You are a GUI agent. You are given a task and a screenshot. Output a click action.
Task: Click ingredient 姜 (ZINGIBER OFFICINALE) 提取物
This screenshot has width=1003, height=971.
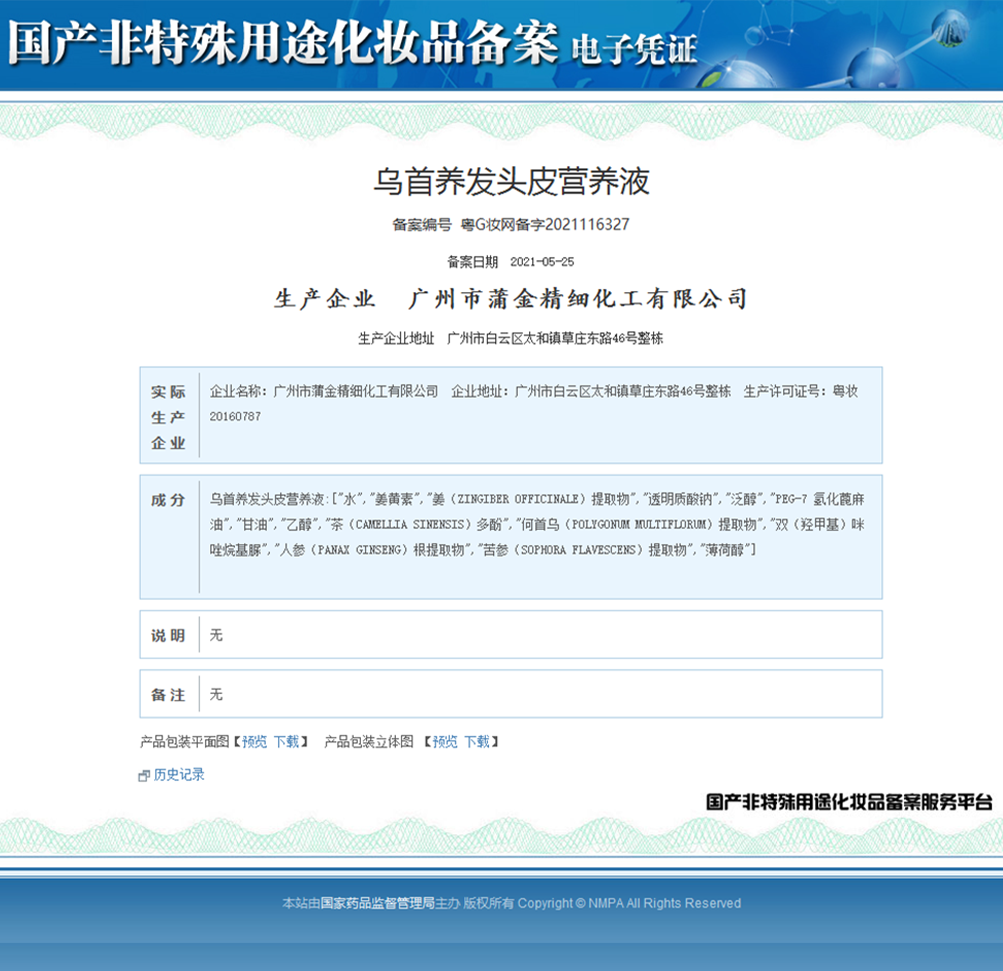533,499
